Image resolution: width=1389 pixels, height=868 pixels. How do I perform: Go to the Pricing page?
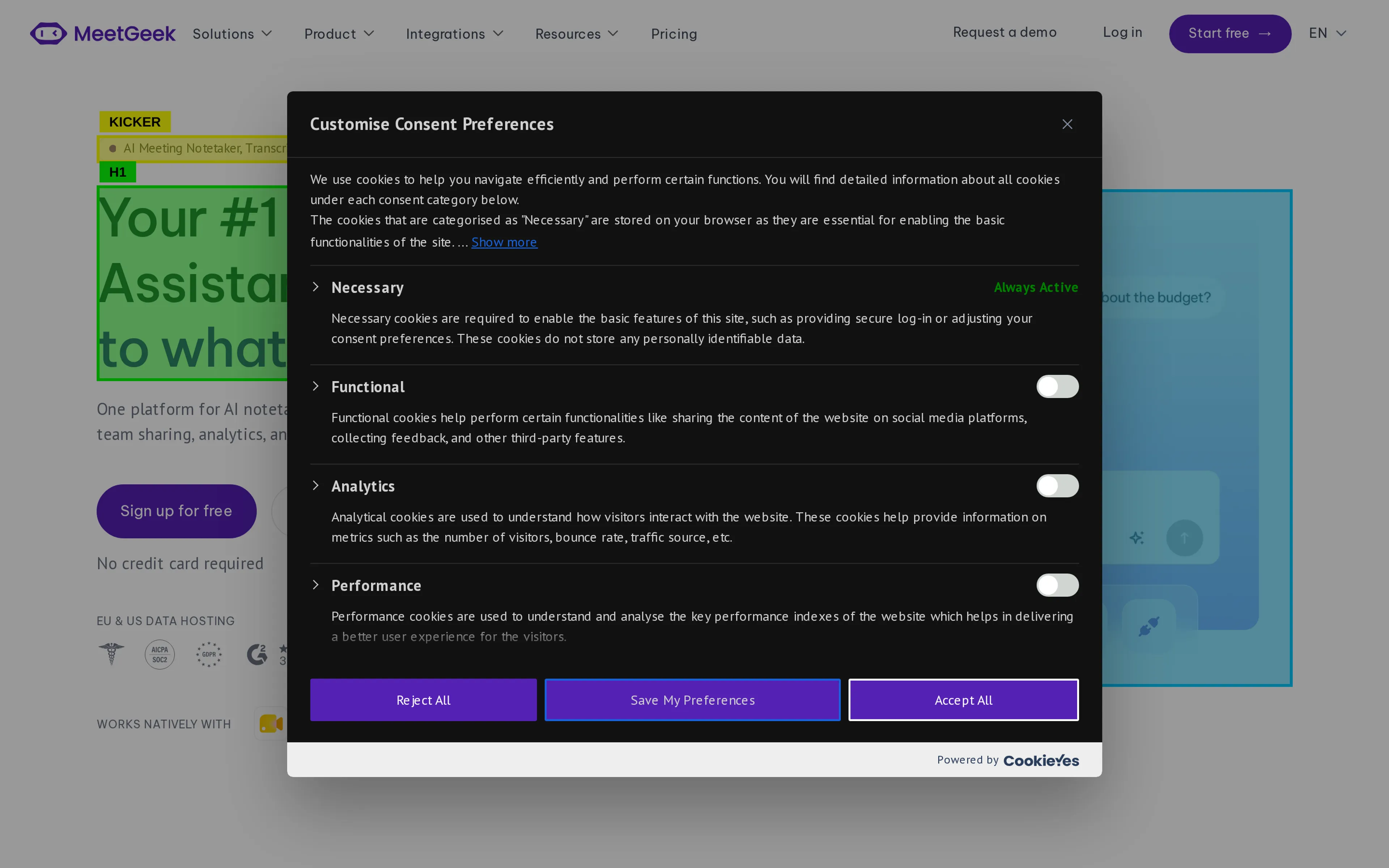coord(674,34)
